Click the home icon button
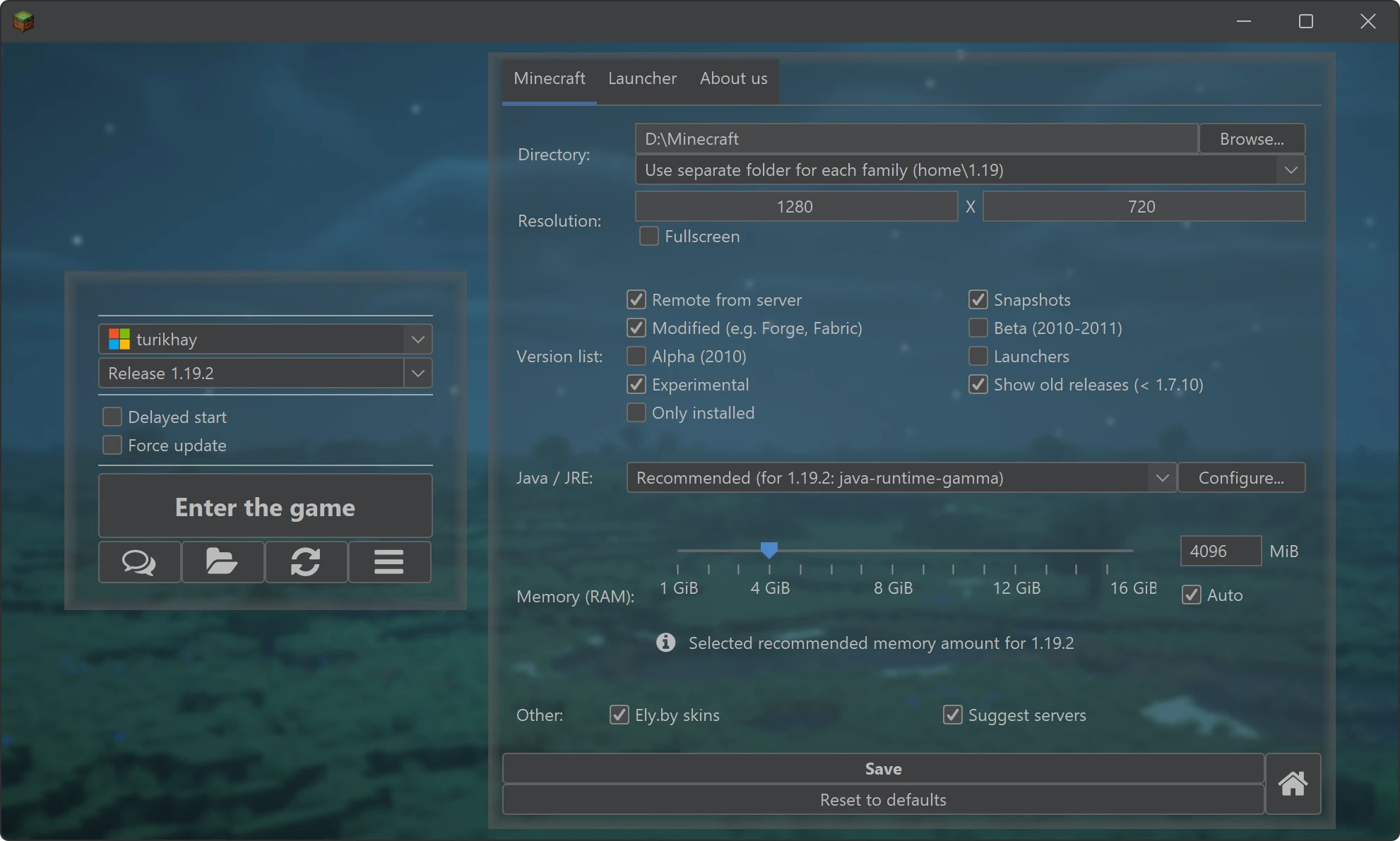The width and height of the screenshot is (1400, 841). 1293,784
